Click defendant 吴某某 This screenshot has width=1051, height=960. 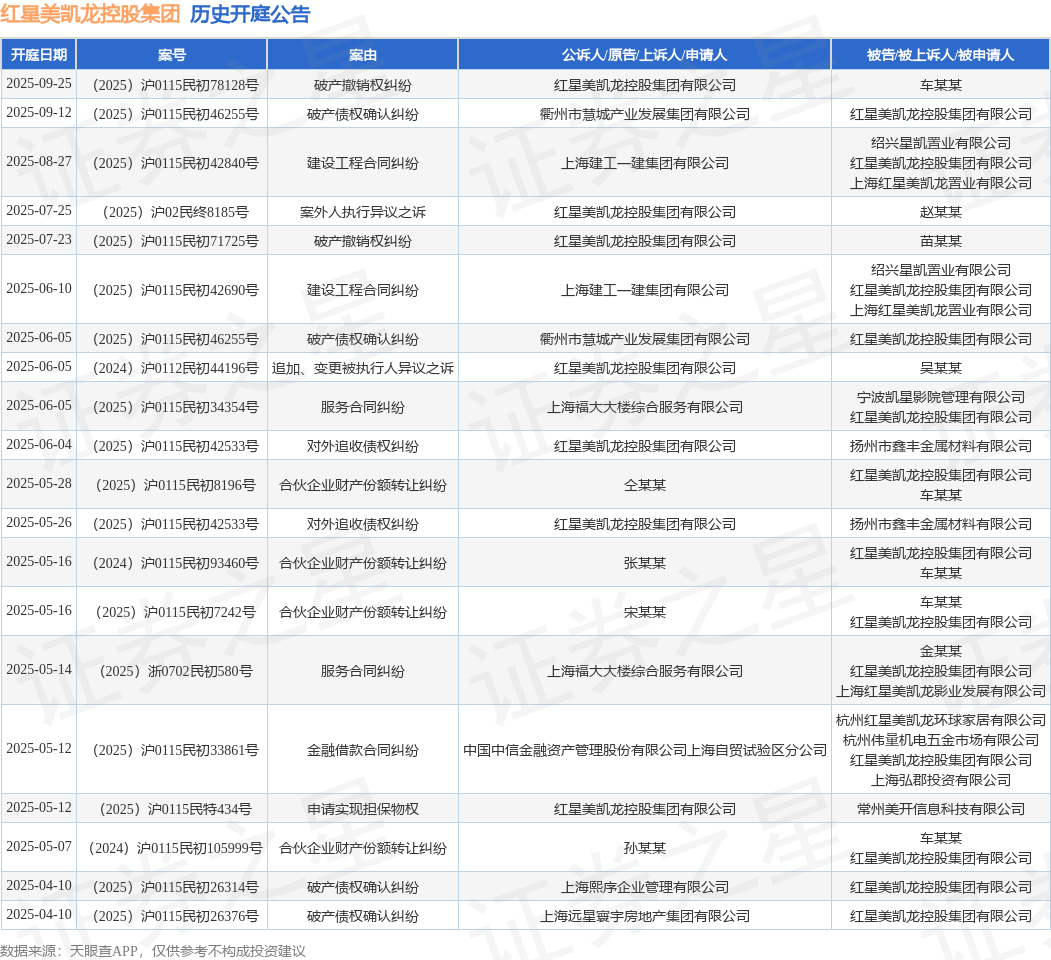940,368
